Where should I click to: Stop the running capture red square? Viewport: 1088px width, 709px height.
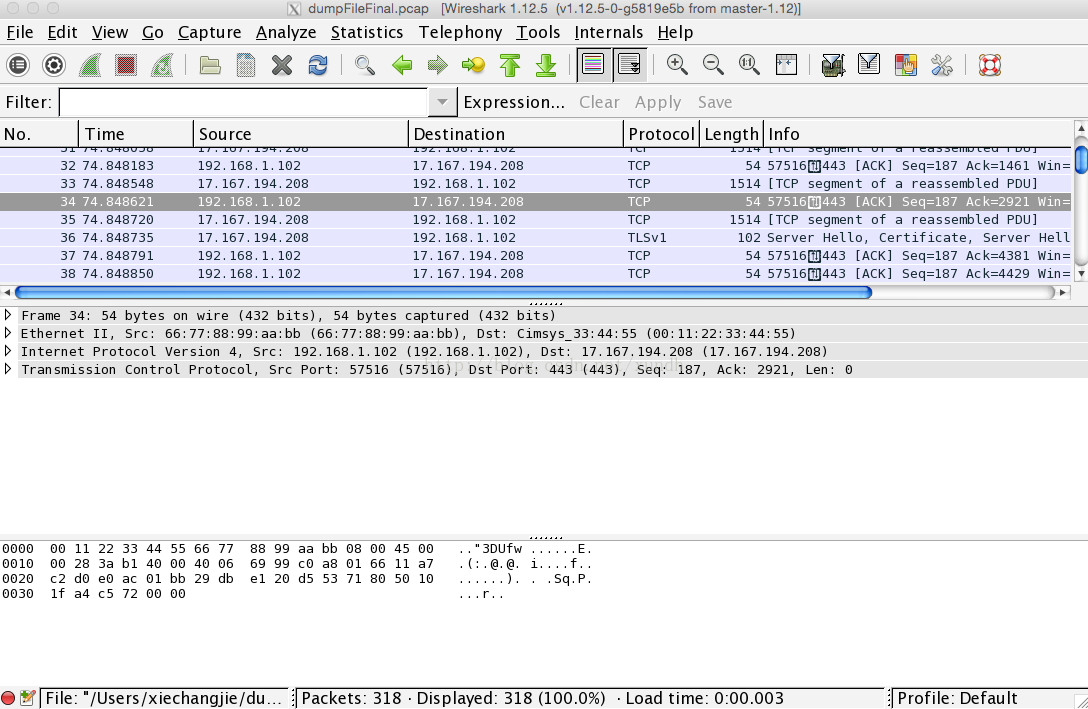click(126, 65)
